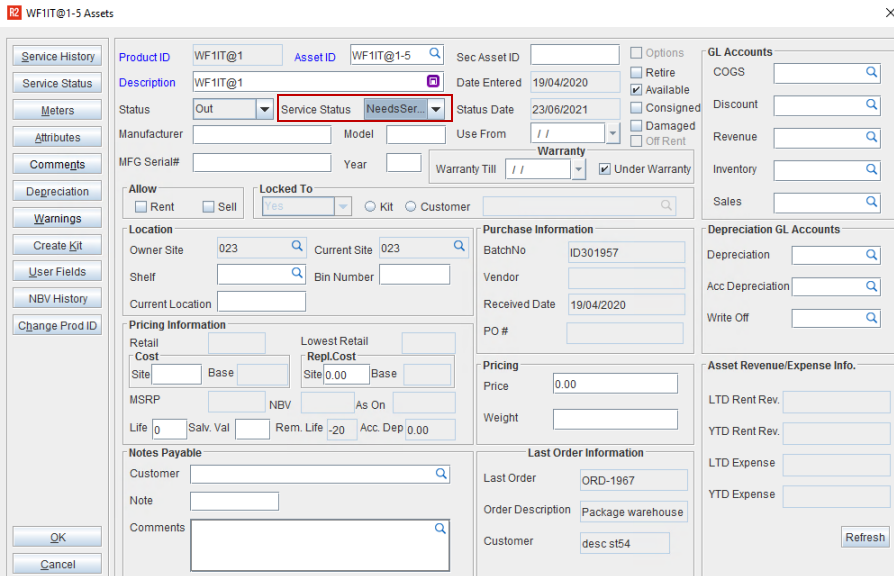The width and height of the screenshot is (894, 576).
Task: Open the Status dropdown showing Out
Action: [264, 109]
